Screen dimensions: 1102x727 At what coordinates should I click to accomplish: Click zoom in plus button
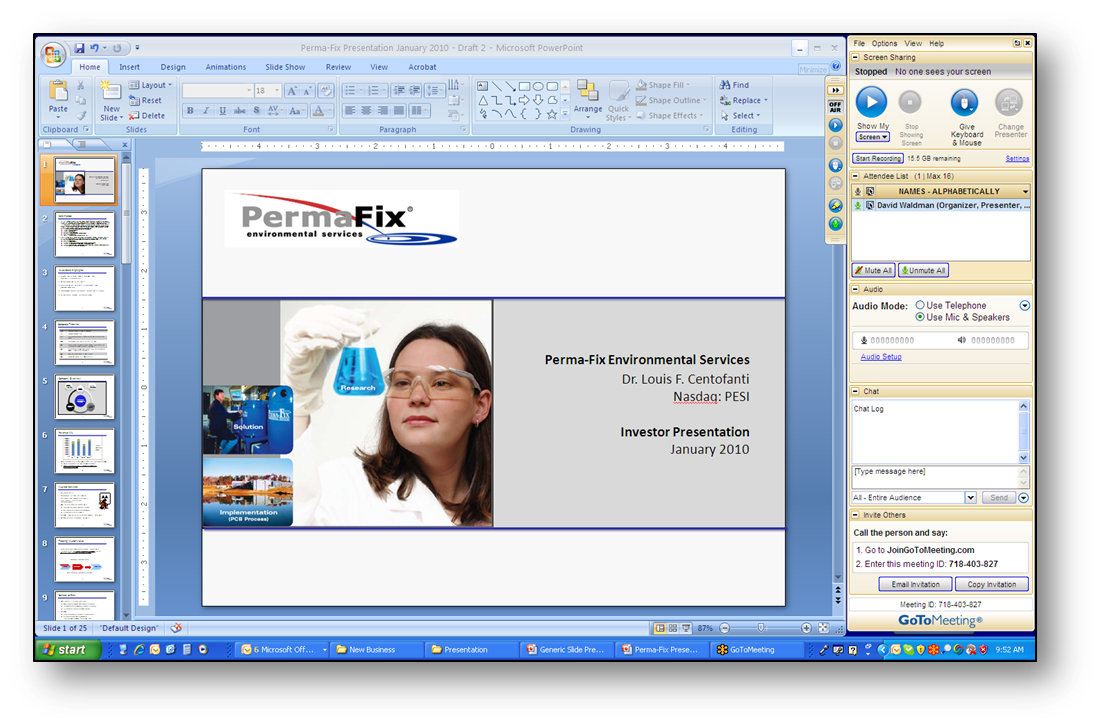pos(806,628)
